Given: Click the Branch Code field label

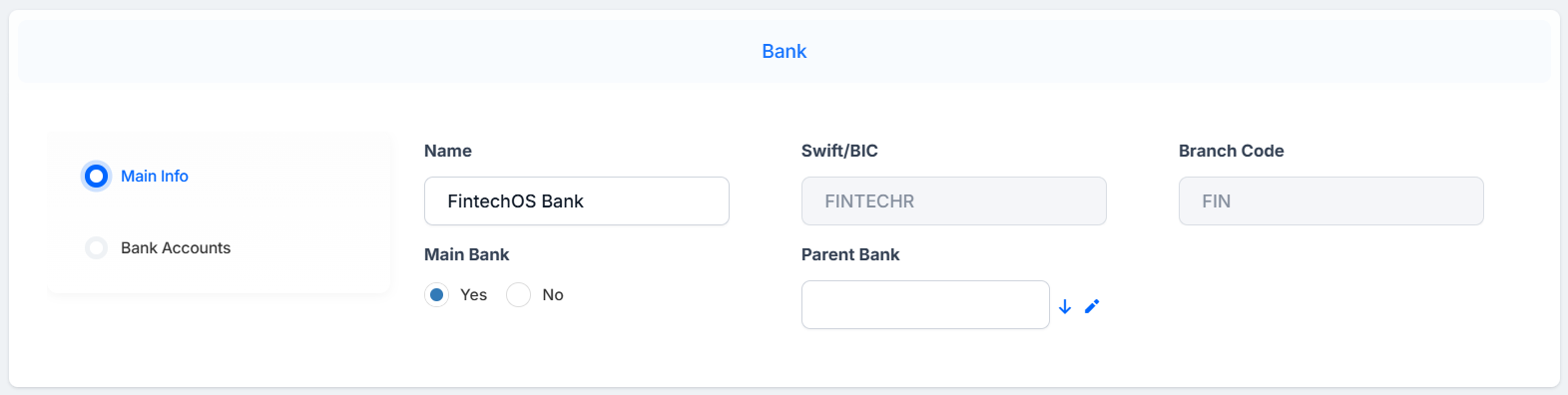Looking at the screenshot, I should point(1231,151).
